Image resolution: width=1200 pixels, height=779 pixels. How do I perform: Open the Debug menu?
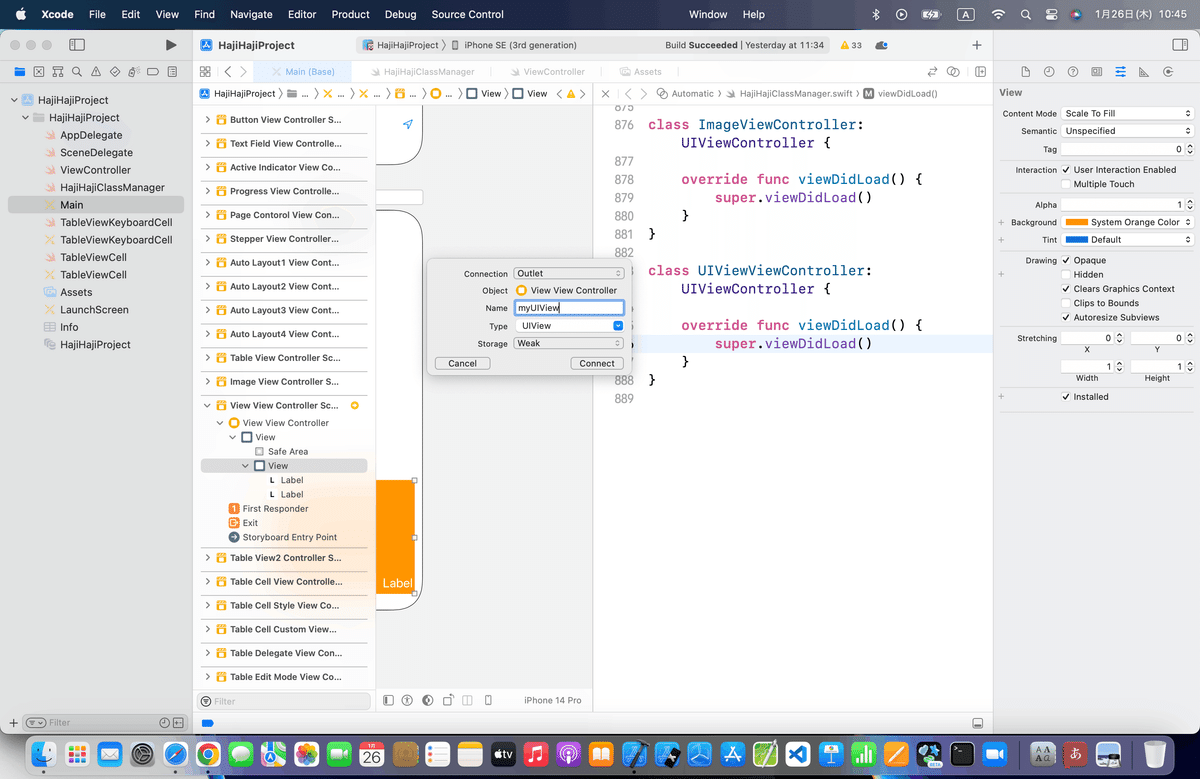[400, 14]
